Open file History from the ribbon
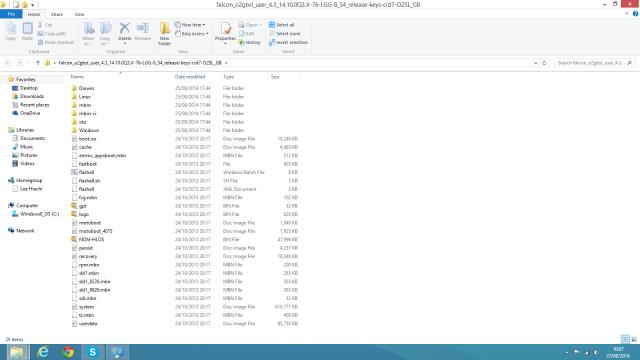 click(x=250, y=42)
